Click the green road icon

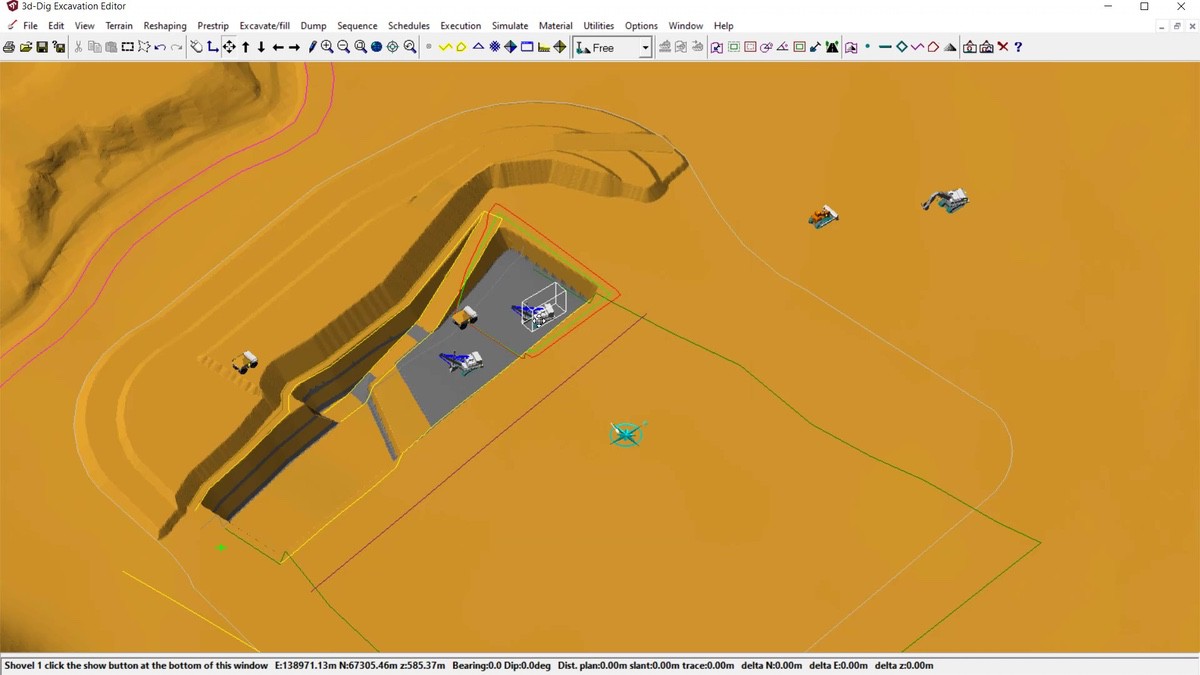click(832, 47)
